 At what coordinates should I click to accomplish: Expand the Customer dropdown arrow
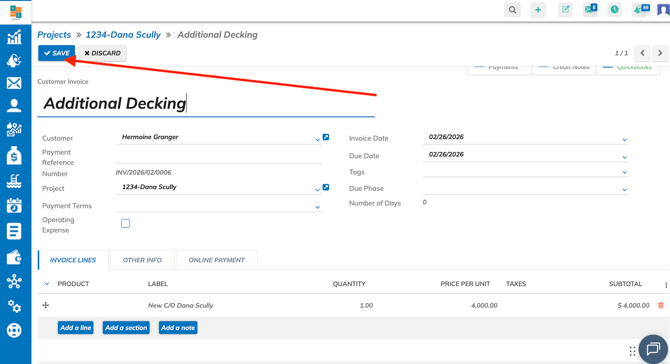pyautogui.click(x=317, y=140)
